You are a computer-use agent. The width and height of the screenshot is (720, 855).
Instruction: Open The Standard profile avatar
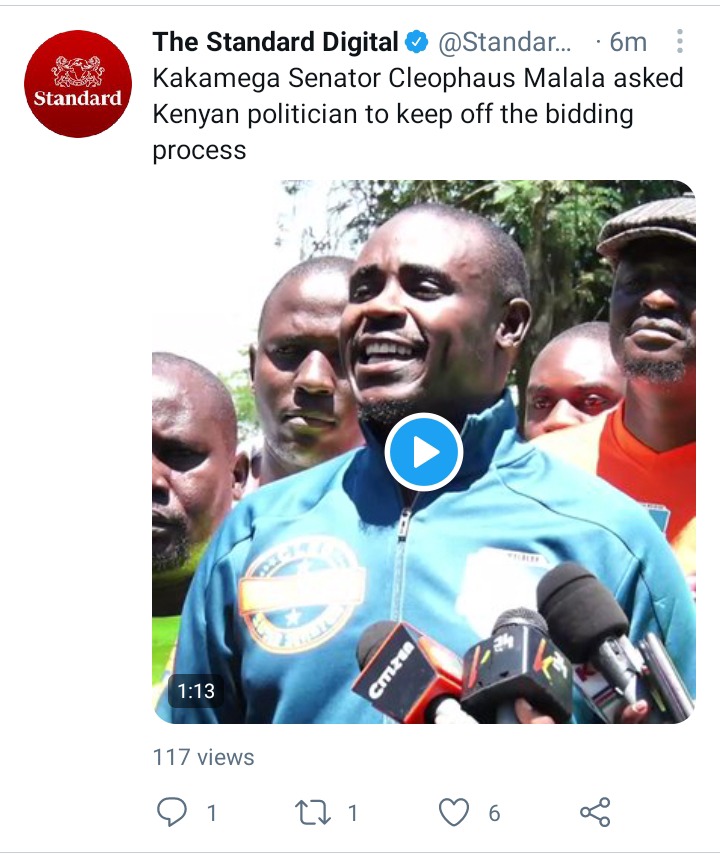click(78, 83)
